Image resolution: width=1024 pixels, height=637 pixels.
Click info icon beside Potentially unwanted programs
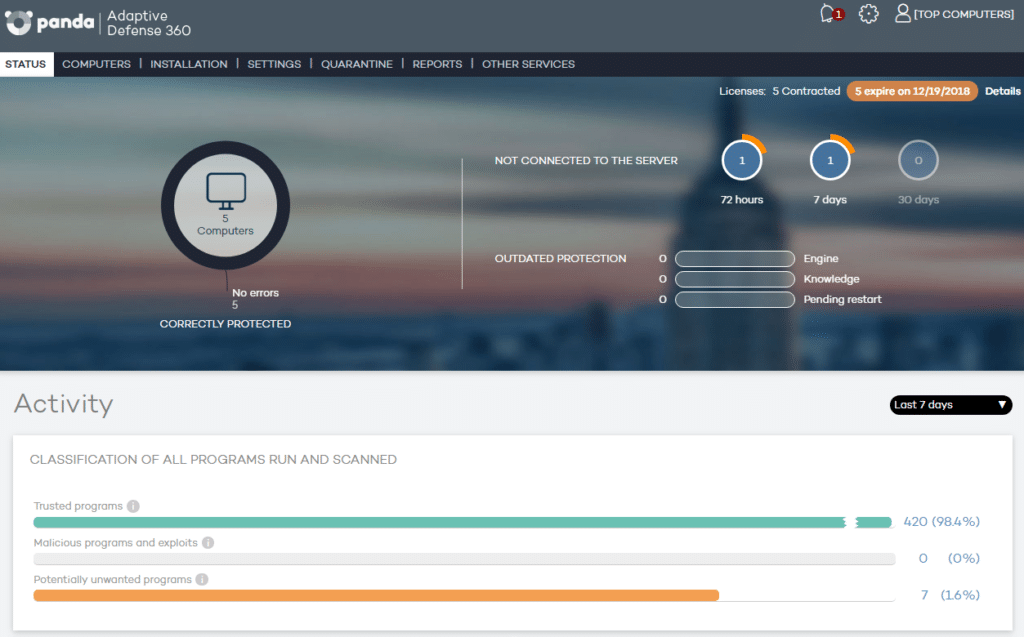[x=201, y=579]
